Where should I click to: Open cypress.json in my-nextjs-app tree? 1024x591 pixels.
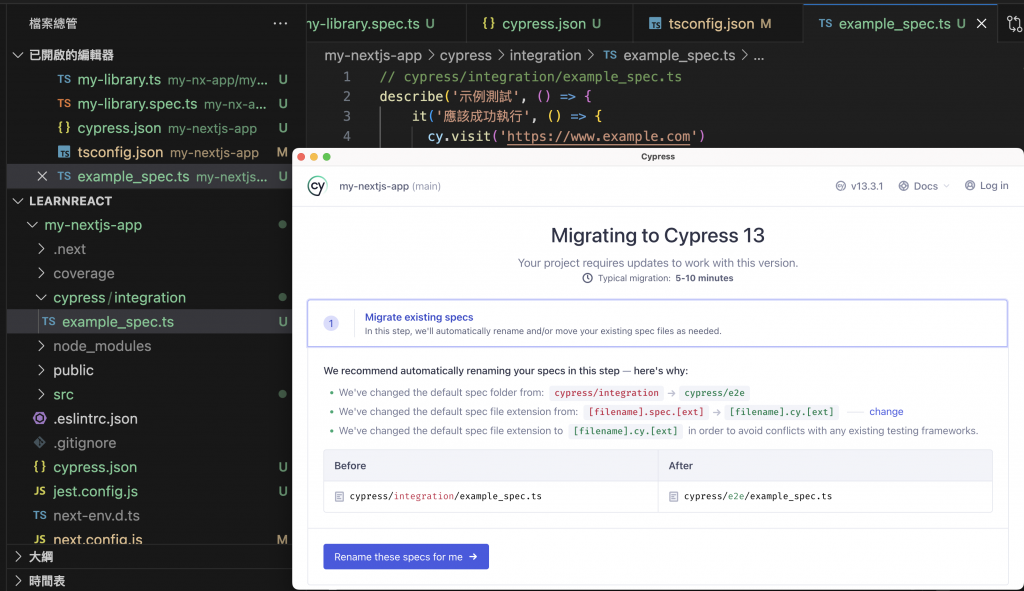pyautogui.click(x=150, y=466)
